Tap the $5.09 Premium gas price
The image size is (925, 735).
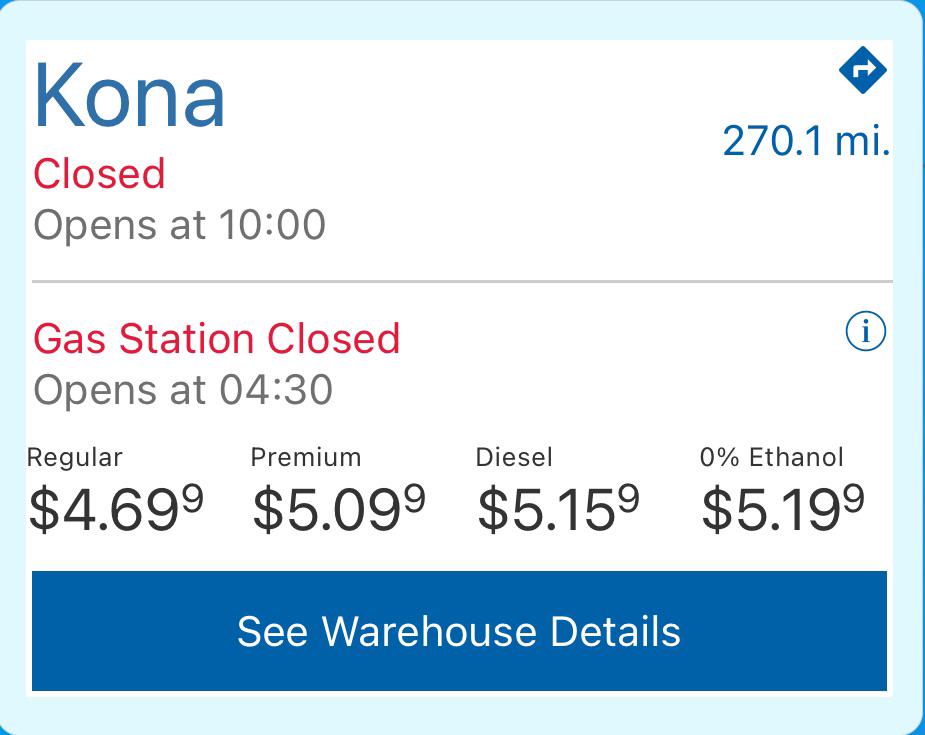coord(339,508)
